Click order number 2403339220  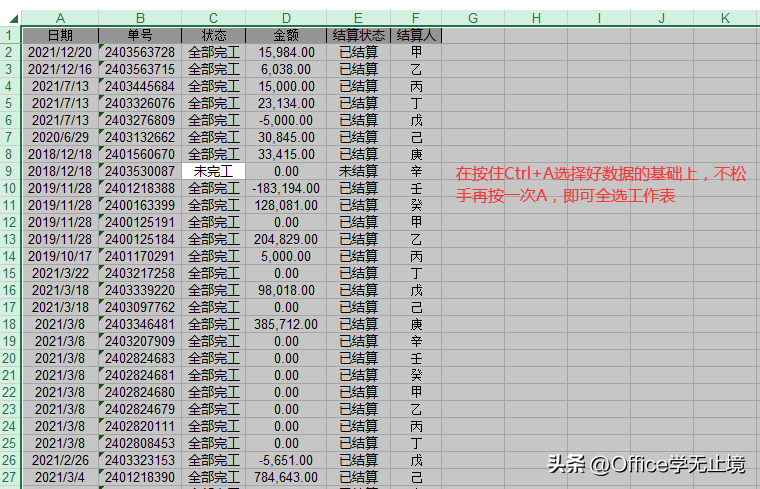[x=140, y=290]
